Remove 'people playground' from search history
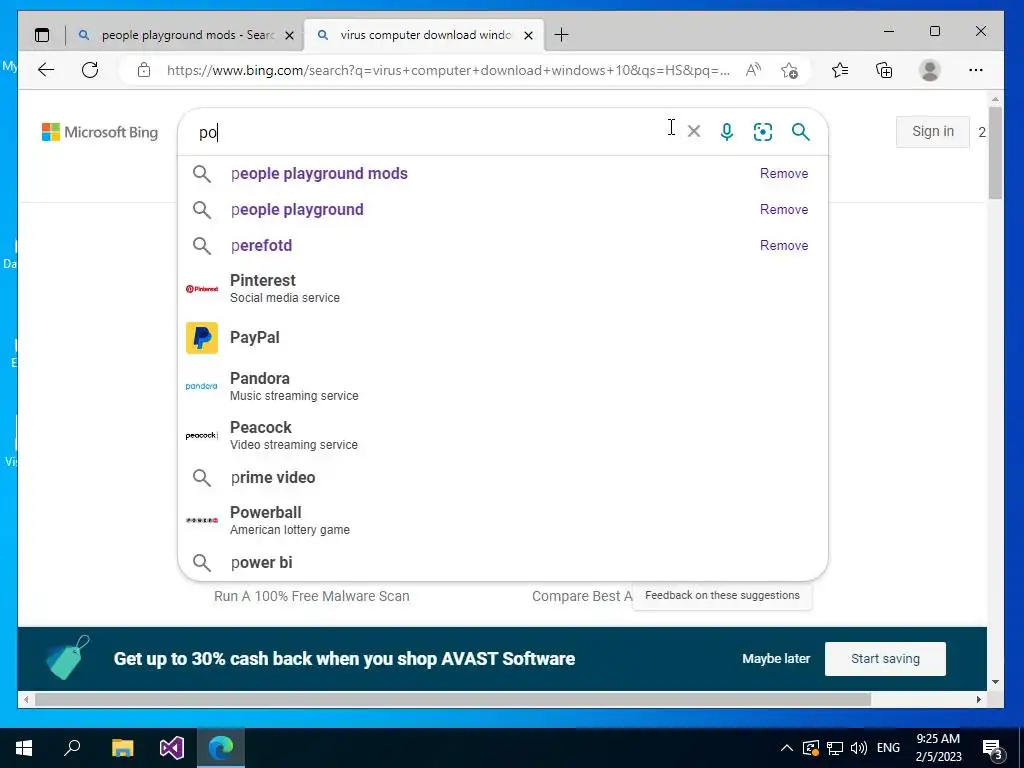The width and height of the screenshot is (1024, 768). click(784, 209)
